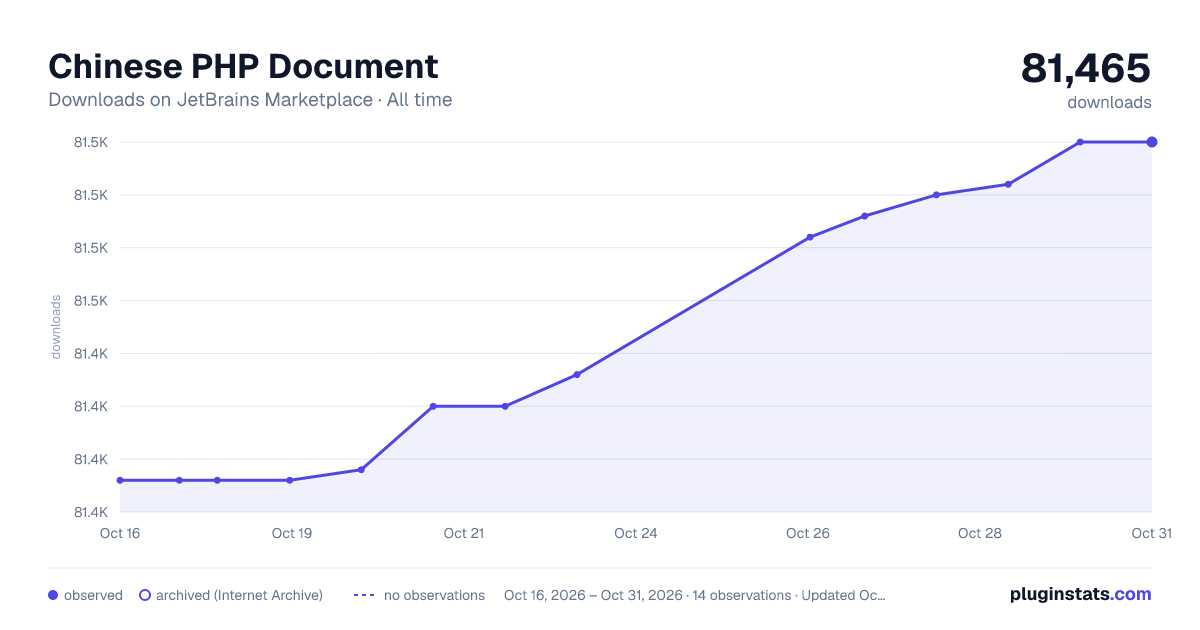Click the 81,465 total downloads number

pos(1086,68)
